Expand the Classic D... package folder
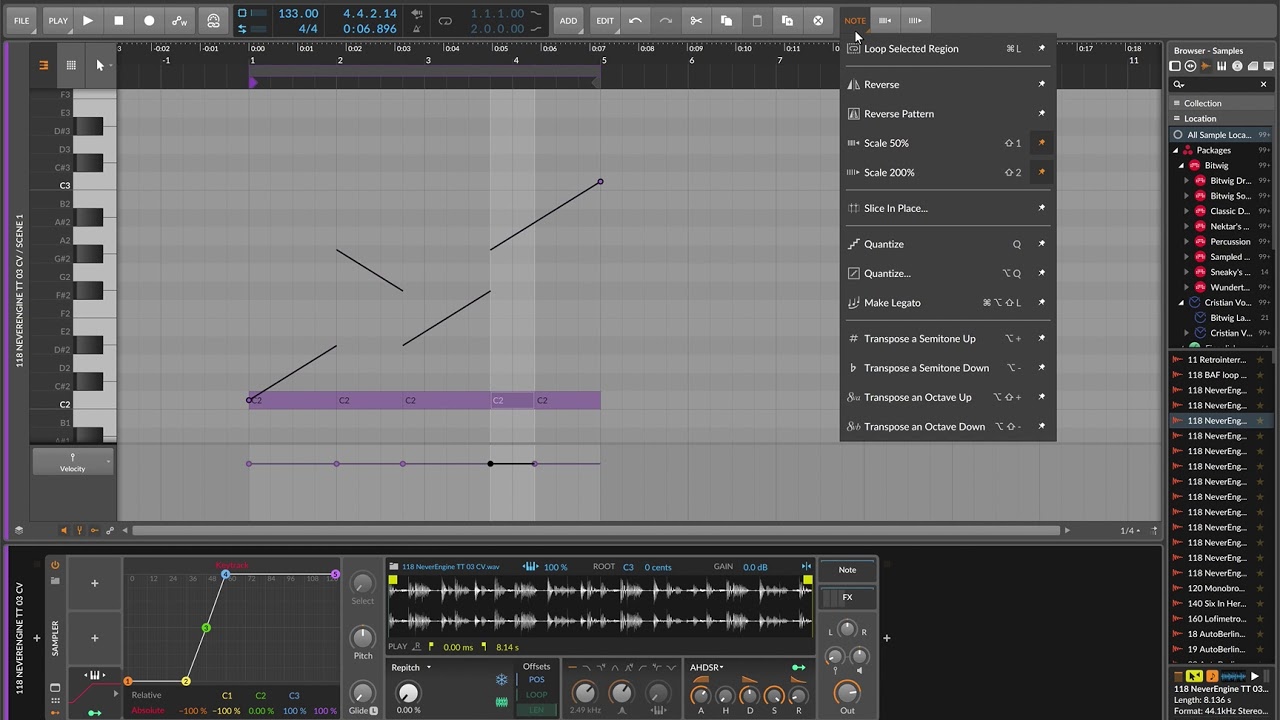The image size is (1280, 720). tap(1187, 211)
